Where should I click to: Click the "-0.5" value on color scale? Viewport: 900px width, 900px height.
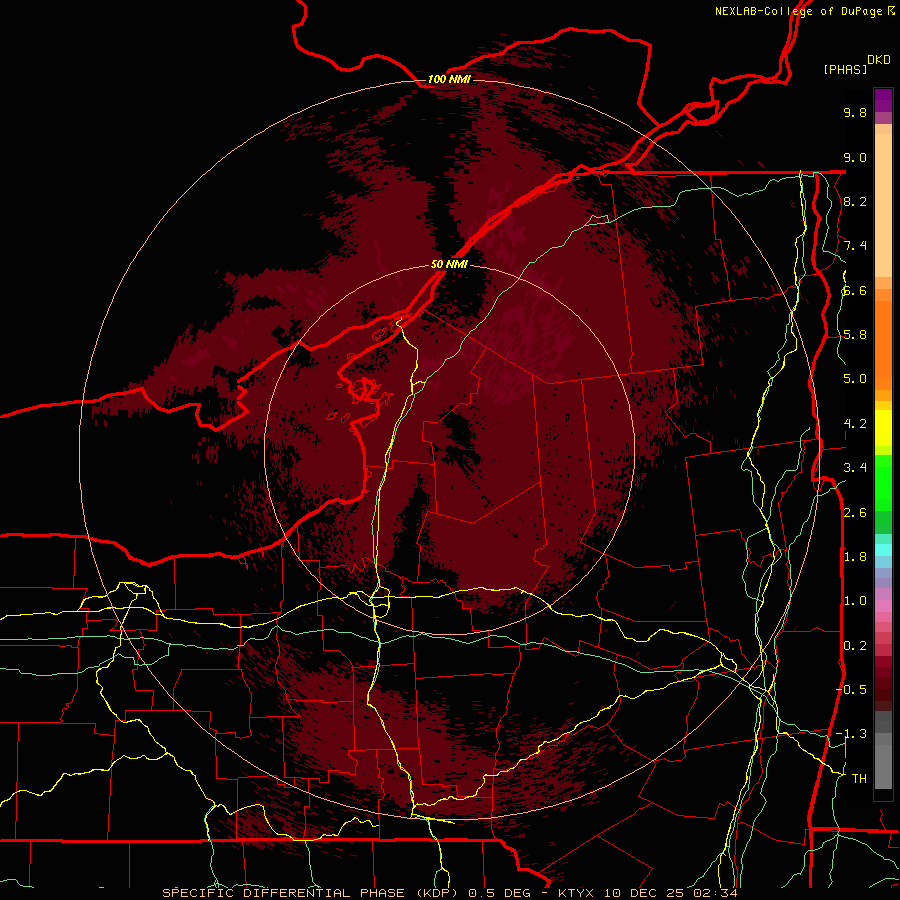851,690
